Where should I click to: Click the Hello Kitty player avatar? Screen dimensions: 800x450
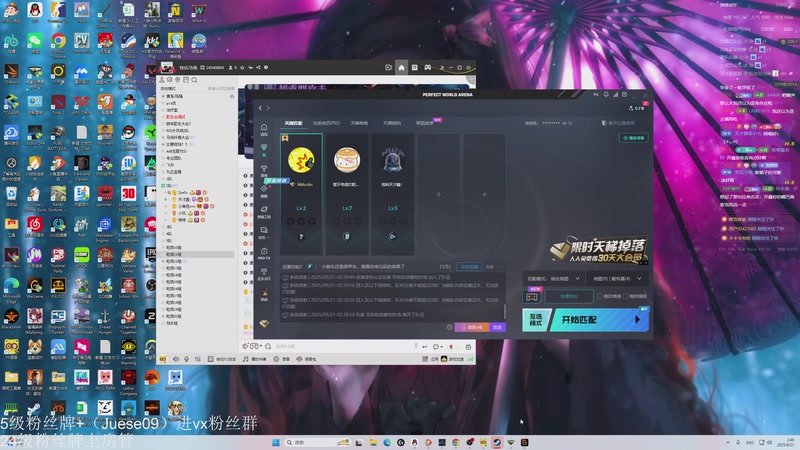[x=347, y=160]
